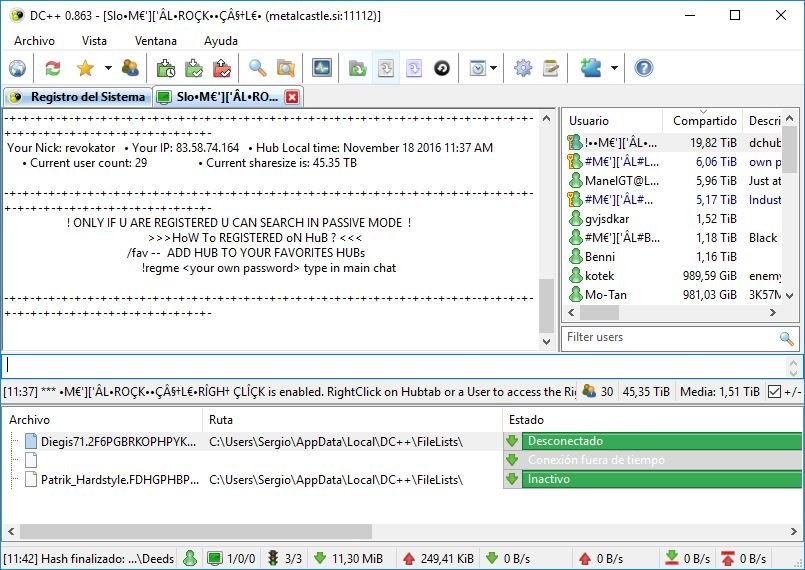Click the Ruta column header in transfers
The image size is (805, 570).
[x=352, y=420]
